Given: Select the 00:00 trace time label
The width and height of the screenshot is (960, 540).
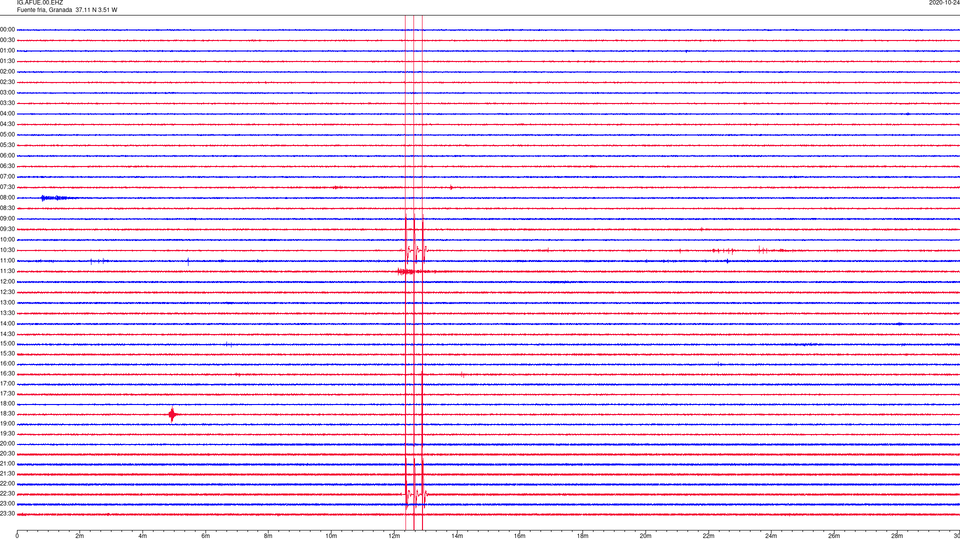Looking at the screenshot, I should [7, 29].
